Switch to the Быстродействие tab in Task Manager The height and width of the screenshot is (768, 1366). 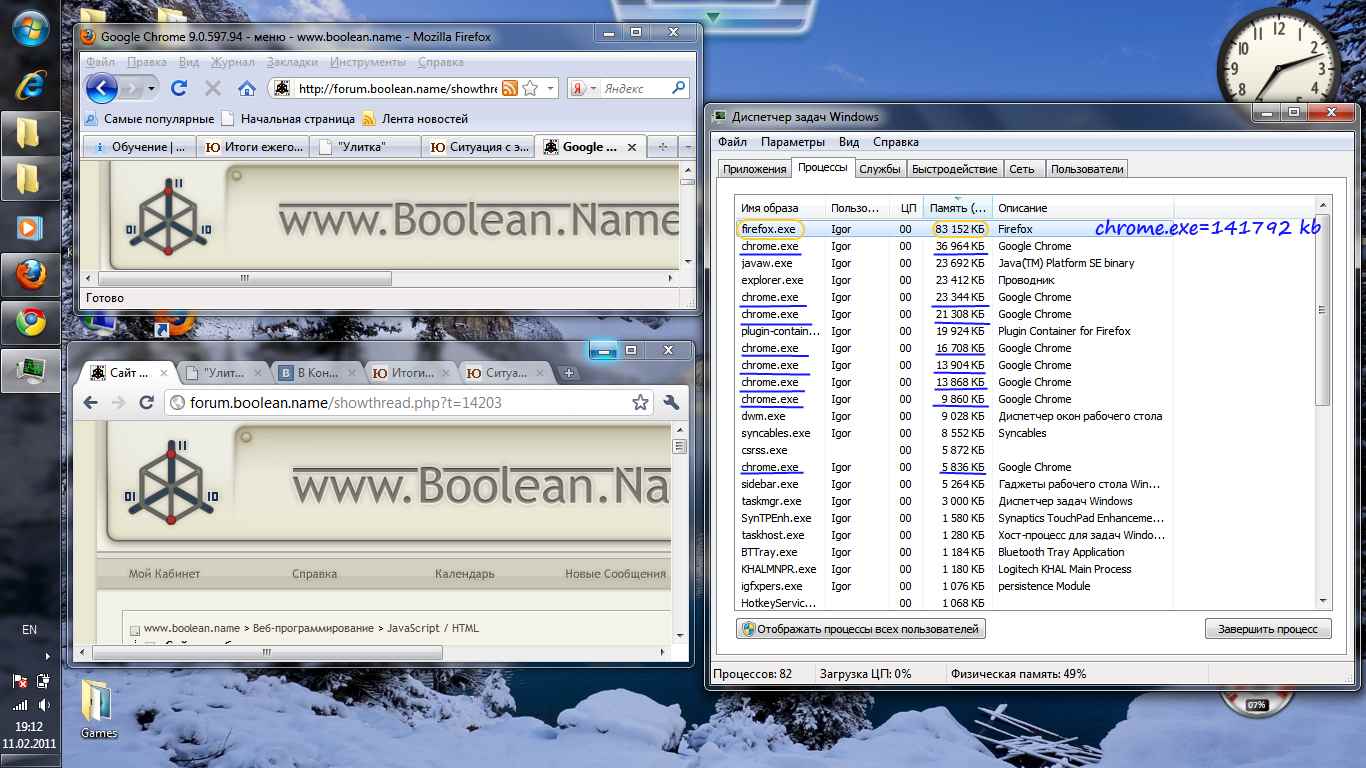click(954, 169)
